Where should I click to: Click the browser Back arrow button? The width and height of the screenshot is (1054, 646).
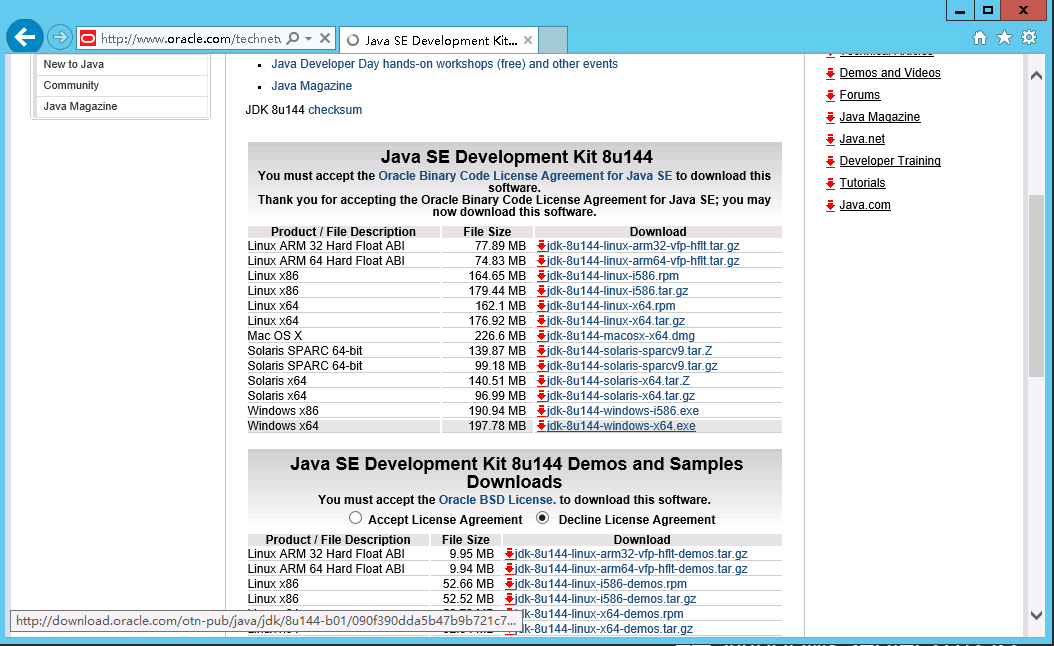[25, 37]
